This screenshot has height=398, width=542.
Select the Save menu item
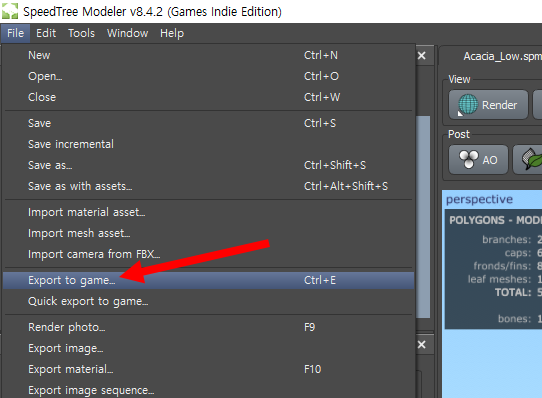208,123
